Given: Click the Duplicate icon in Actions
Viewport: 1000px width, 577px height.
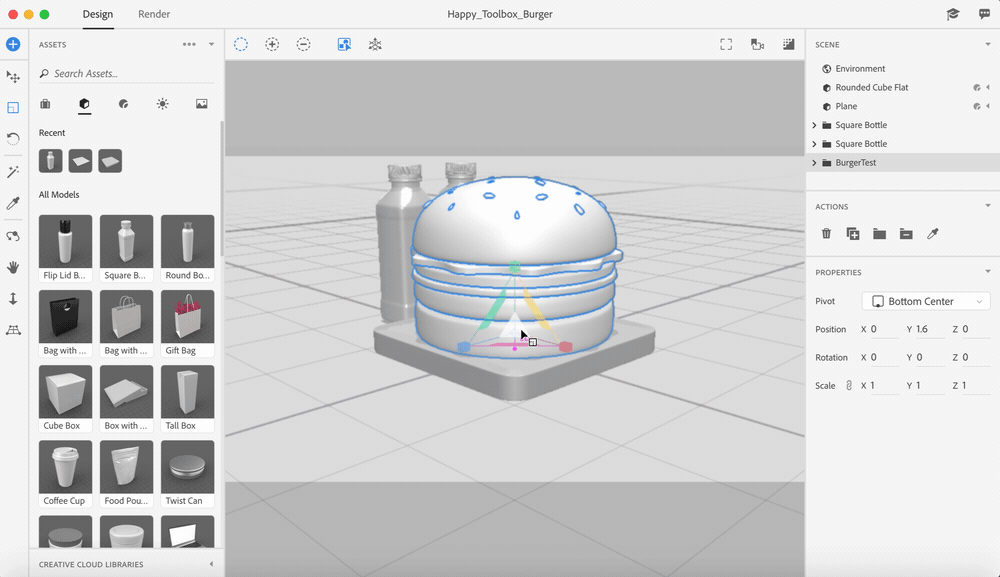Looking at the screenshot, I should point(853,233).
